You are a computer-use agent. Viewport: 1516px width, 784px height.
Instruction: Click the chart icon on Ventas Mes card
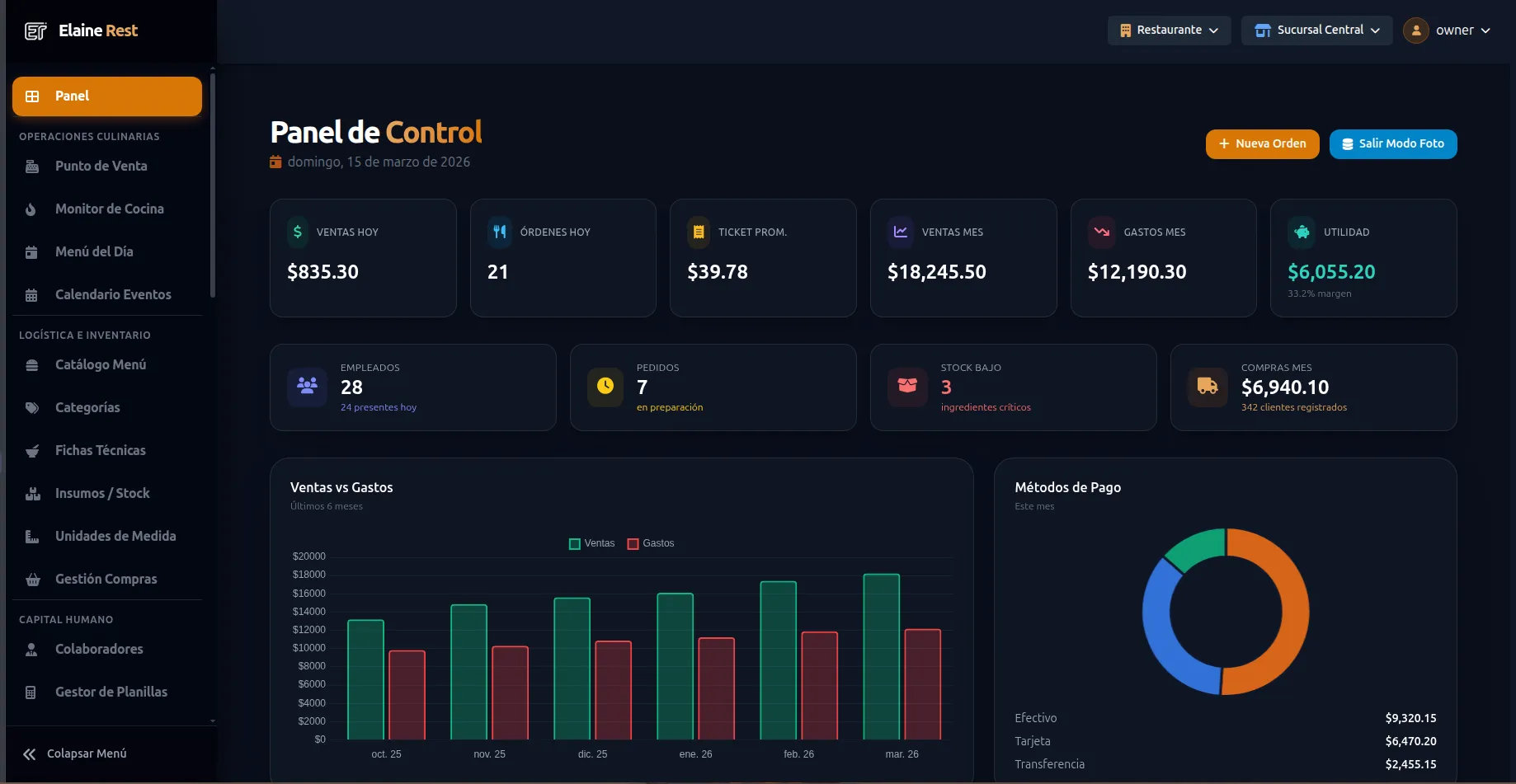(901, 232)
